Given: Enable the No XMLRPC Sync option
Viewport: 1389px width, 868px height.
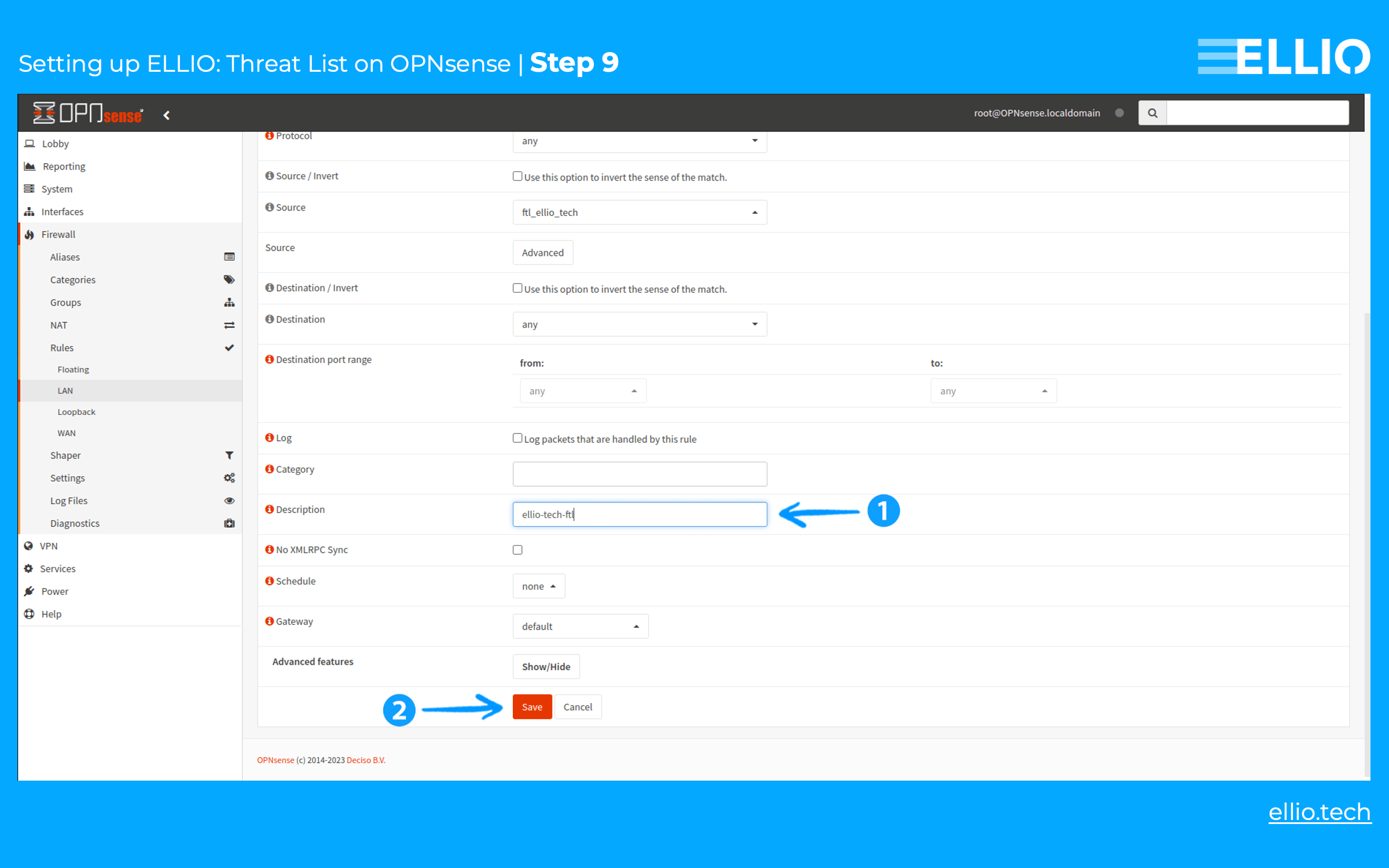Looking at the screenshot, I should [x=517, y=549].
